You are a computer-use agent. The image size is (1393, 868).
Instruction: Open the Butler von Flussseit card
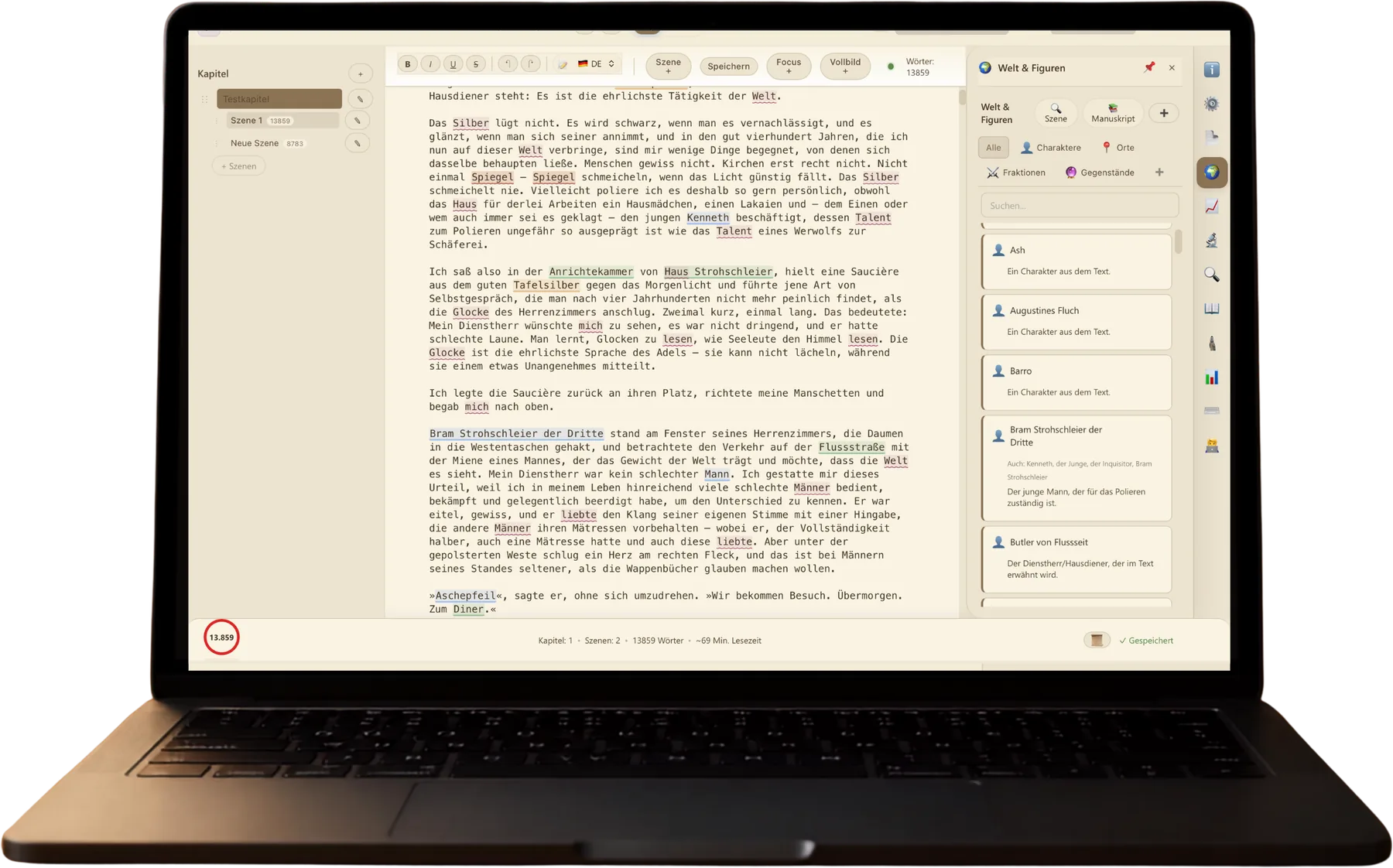(x=1076, y=559)
